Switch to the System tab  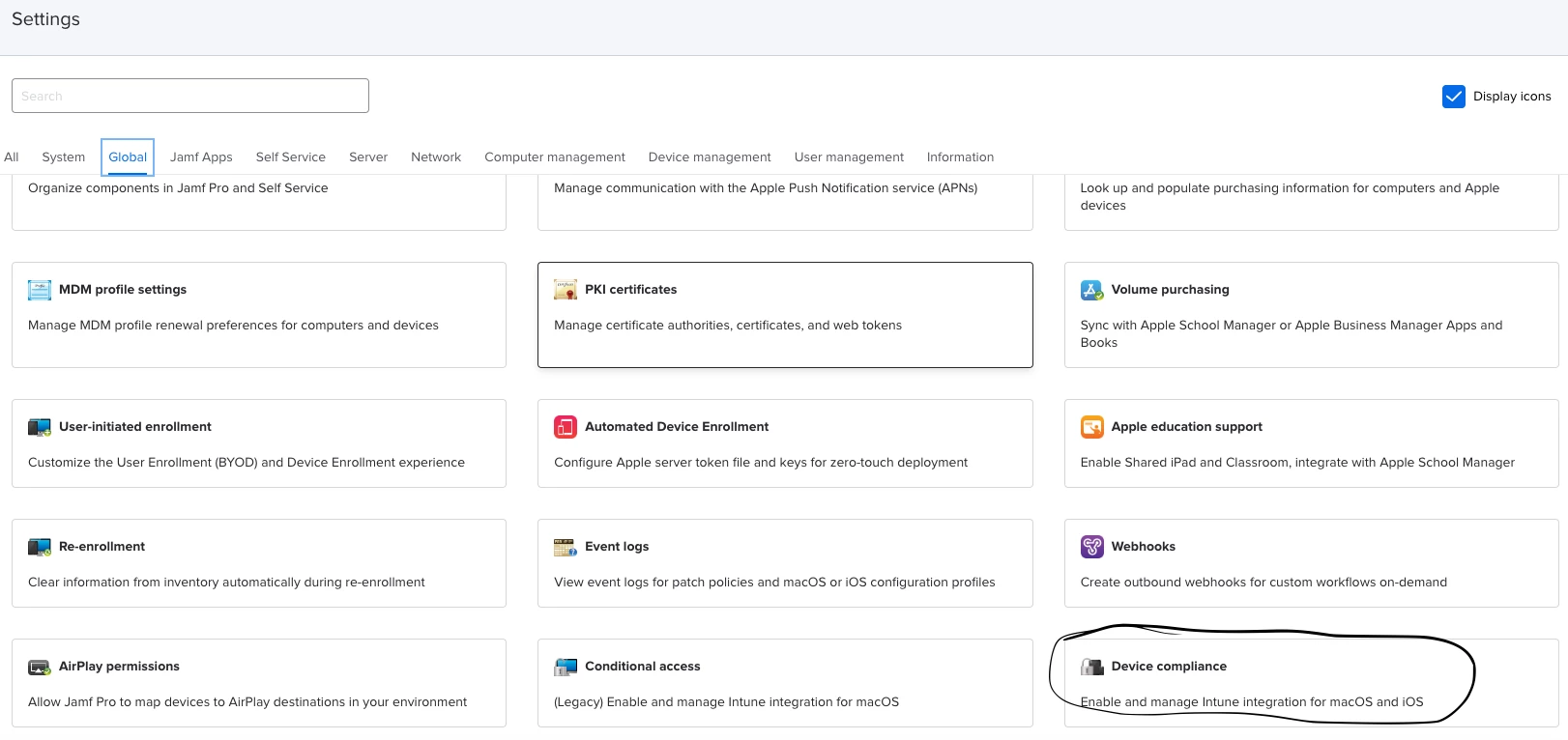point(64,157)
